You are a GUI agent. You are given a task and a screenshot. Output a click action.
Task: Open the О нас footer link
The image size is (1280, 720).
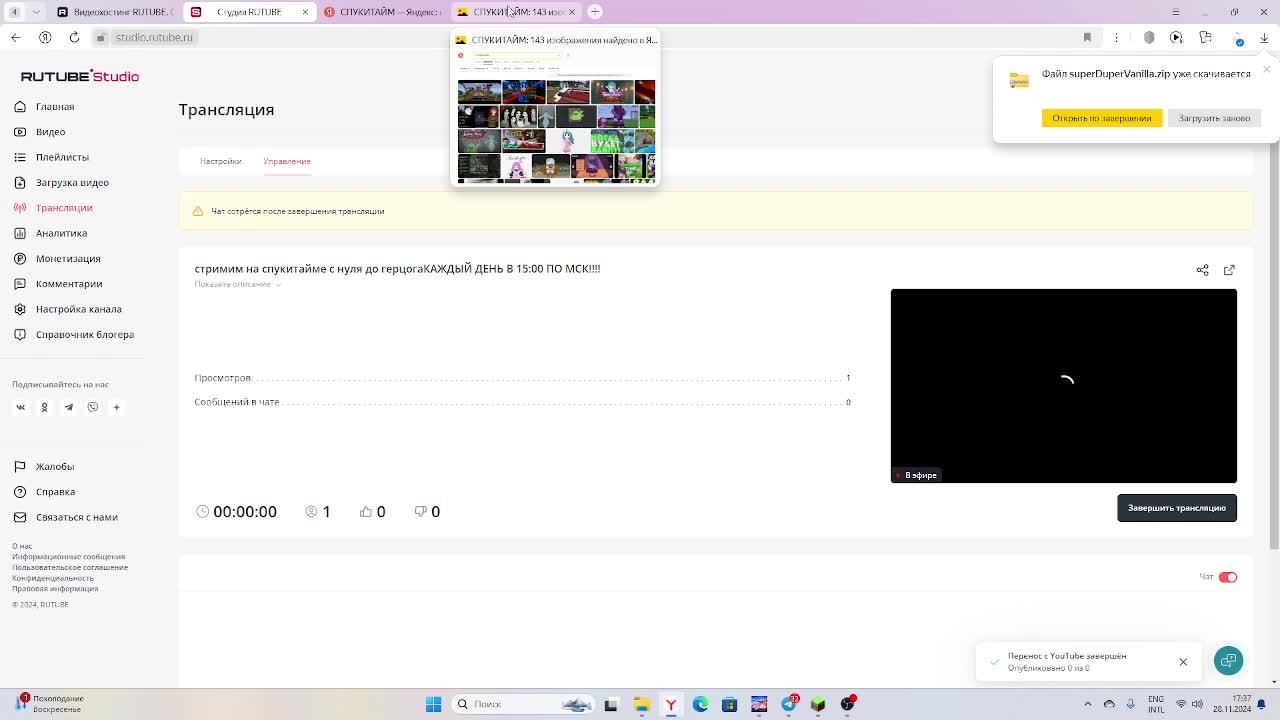(x=22, y=546)
